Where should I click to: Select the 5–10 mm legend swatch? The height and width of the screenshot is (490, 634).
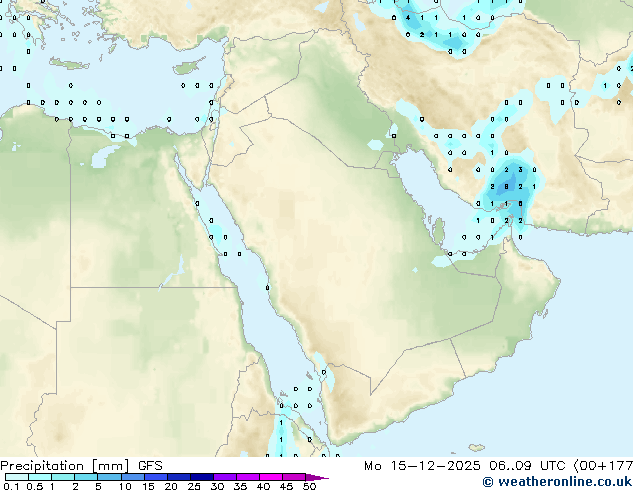pos(109,477)
